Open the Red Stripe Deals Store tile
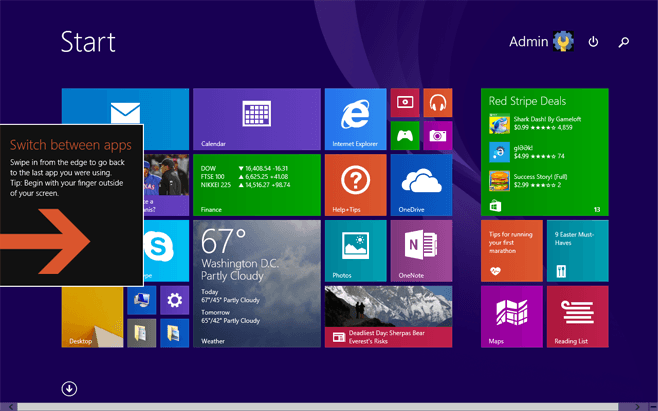Viewport: 658px width, 411px height. [544, 151]
